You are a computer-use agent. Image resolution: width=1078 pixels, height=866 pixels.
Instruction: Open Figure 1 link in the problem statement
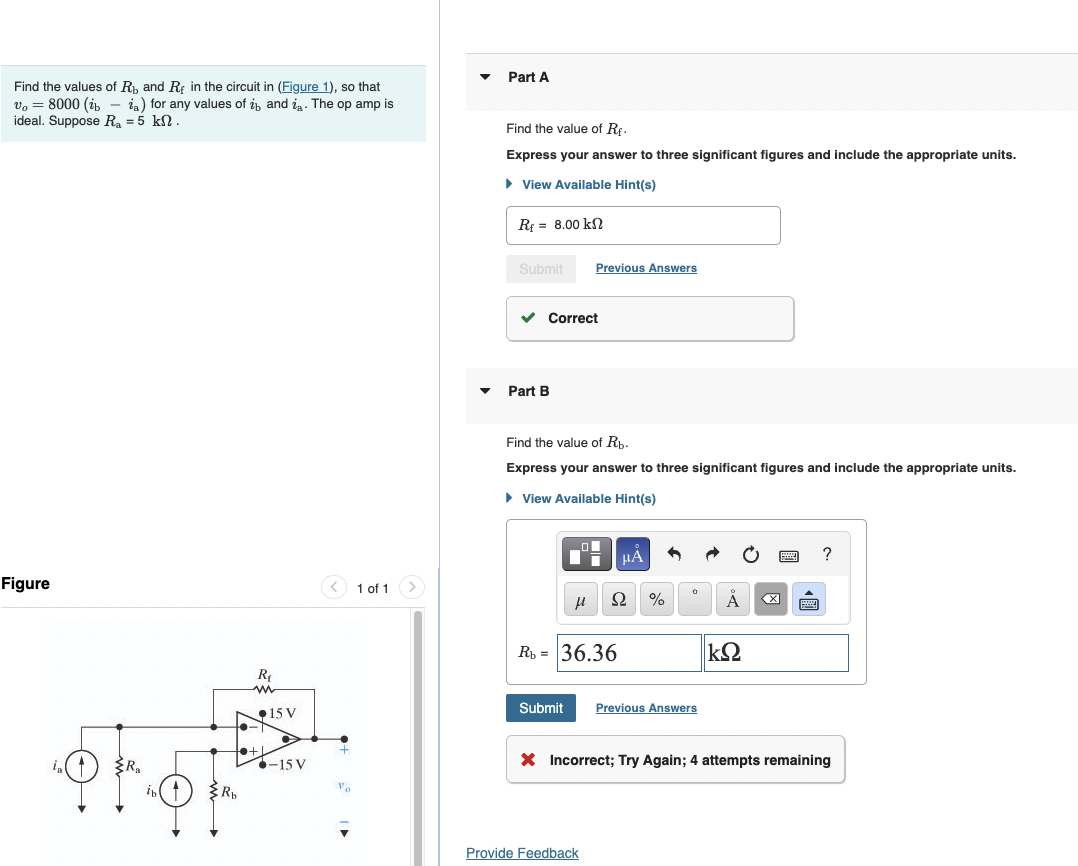305,86
